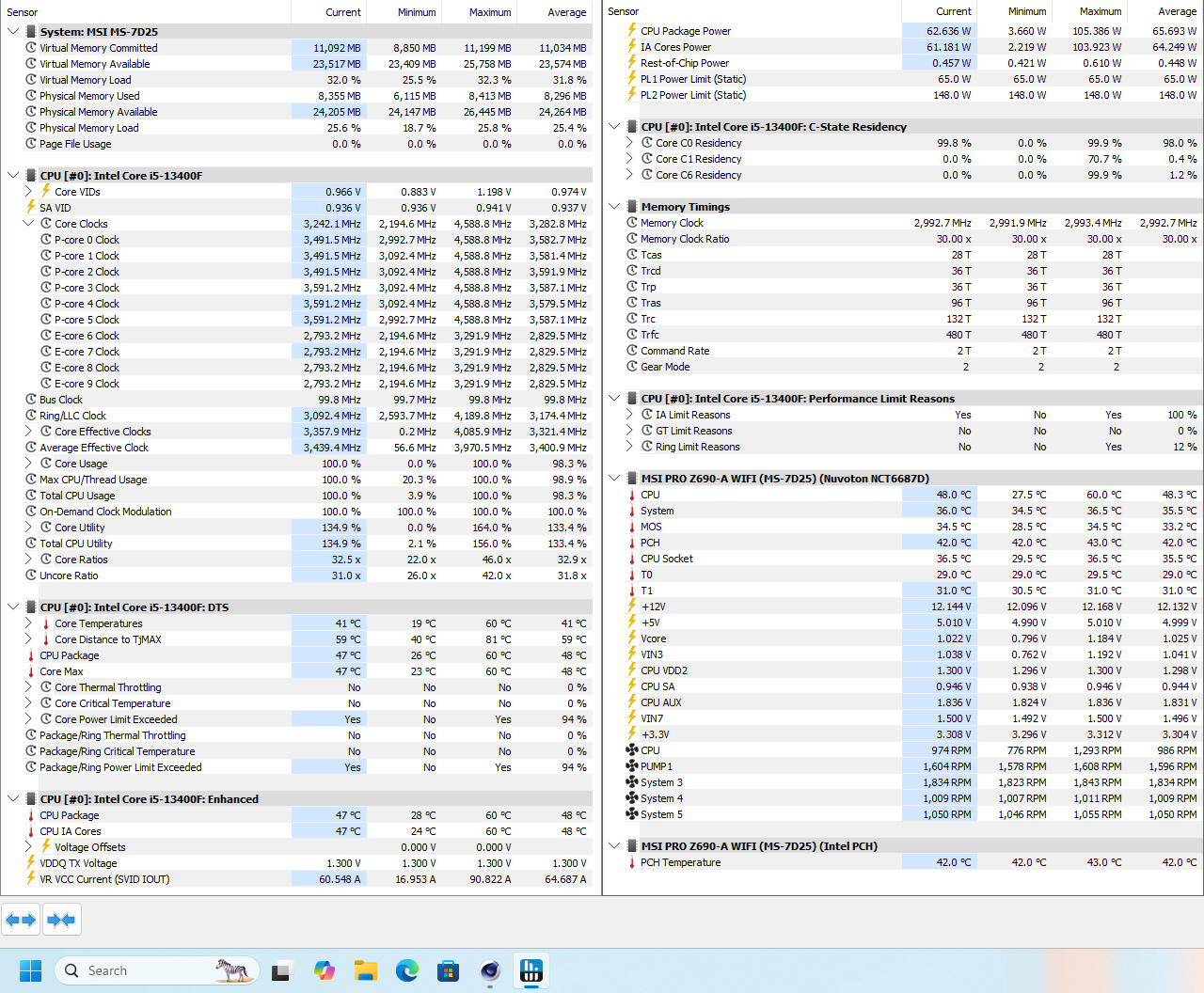Open the Windows Start menu
Image resolution: width=1204 pixels, height=993 pixels.
[x=31, y=970]
